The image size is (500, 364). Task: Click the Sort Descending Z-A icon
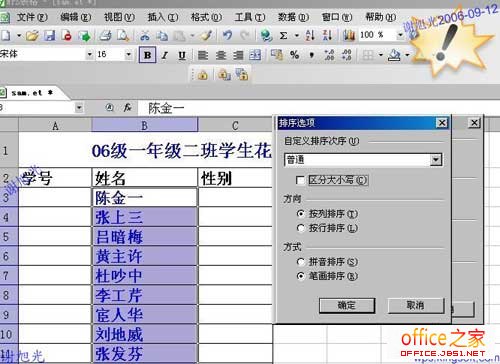327,35
